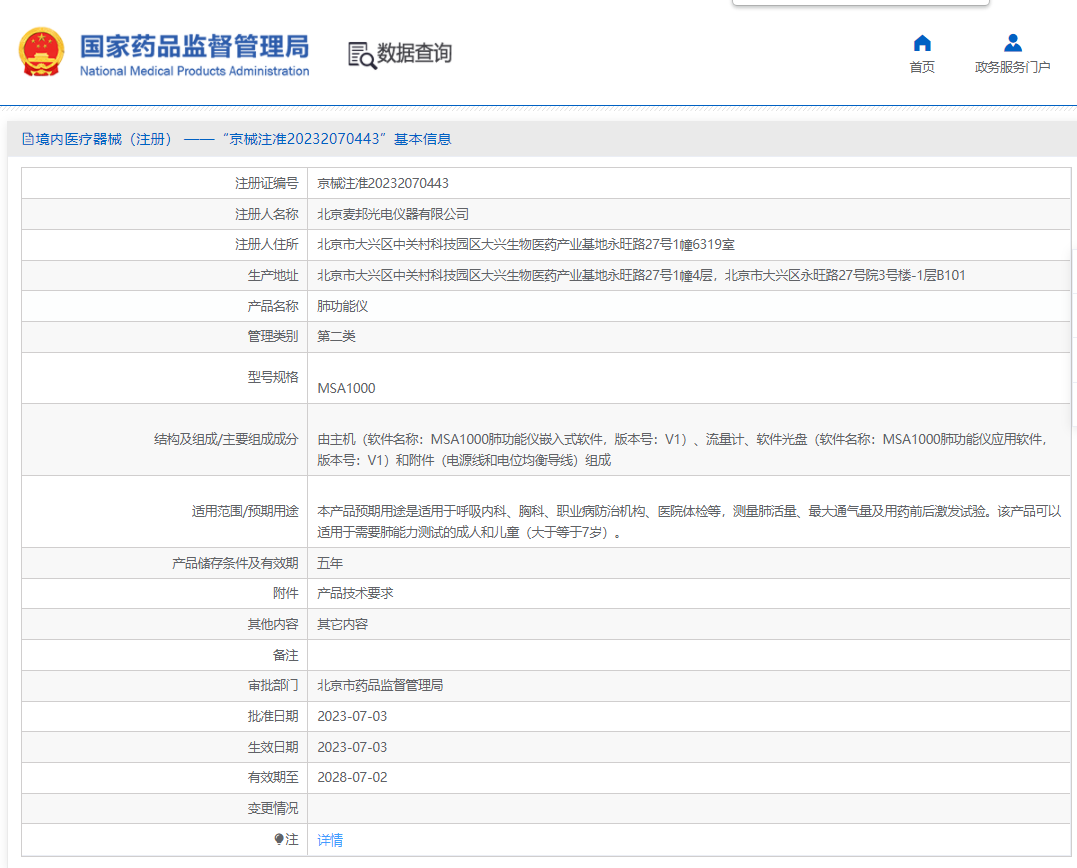Click the 产品名称 row label
Viewport: 1077px width, 868px height.
(x=273, y=306)
